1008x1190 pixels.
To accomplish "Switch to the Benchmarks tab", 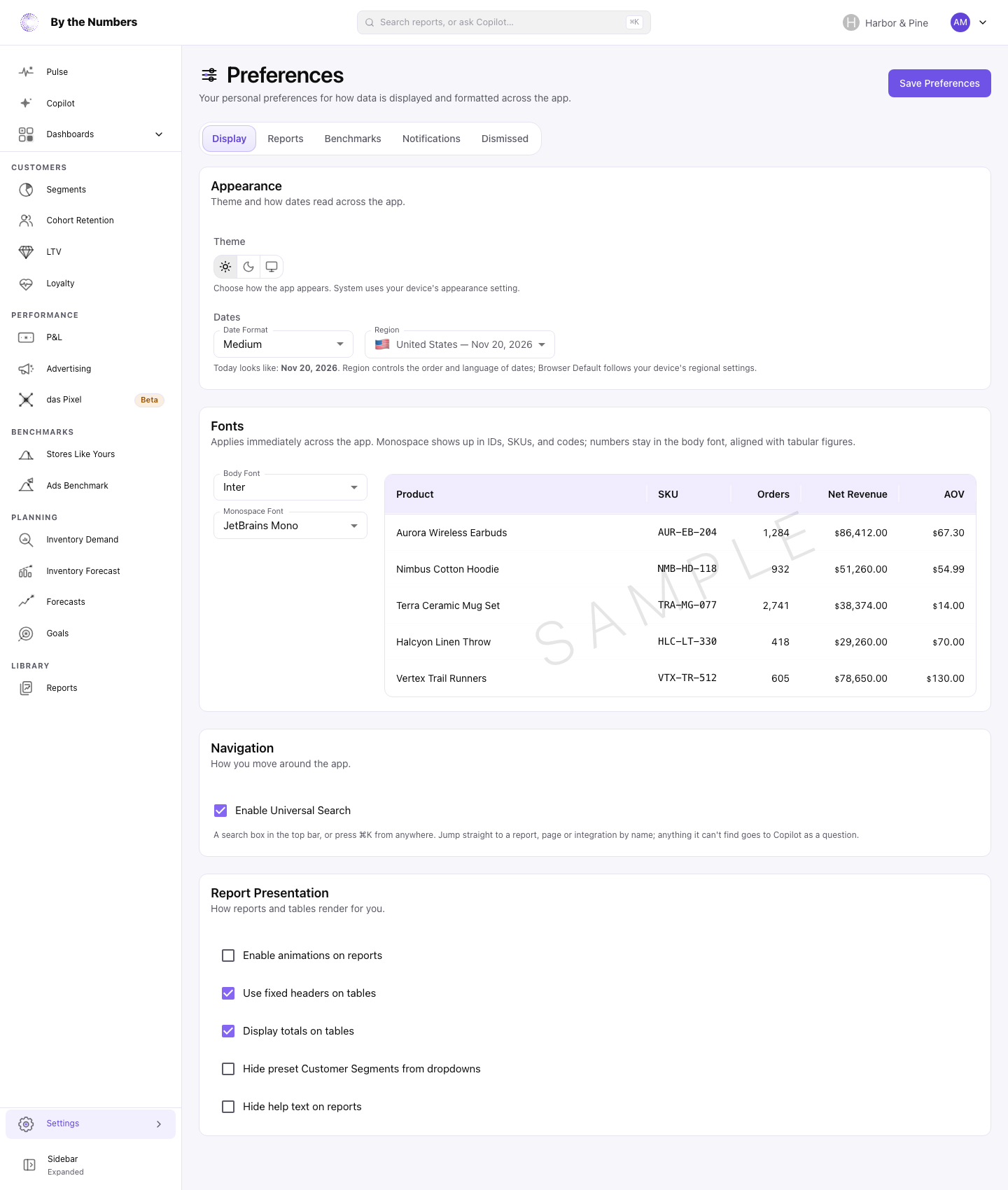I will tap(353, 139).
